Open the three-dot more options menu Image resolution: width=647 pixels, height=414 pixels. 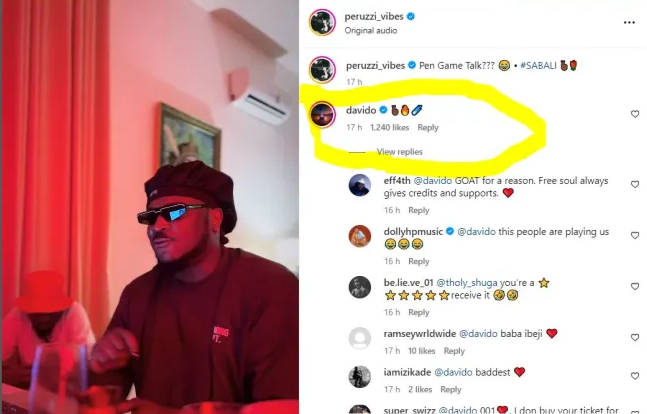click(x=629, y=23)
